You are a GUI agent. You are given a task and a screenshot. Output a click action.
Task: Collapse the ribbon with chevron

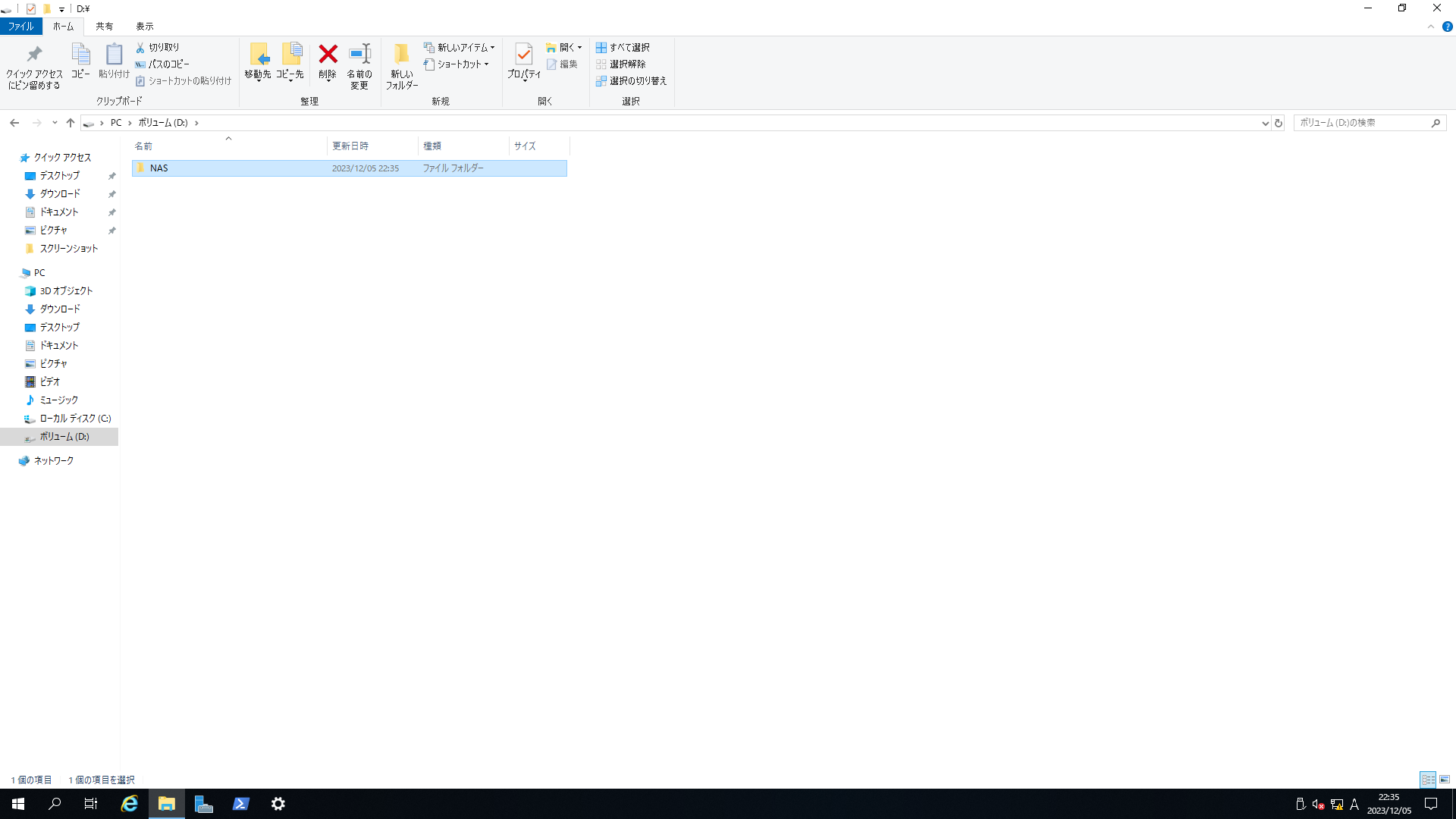1430,27
